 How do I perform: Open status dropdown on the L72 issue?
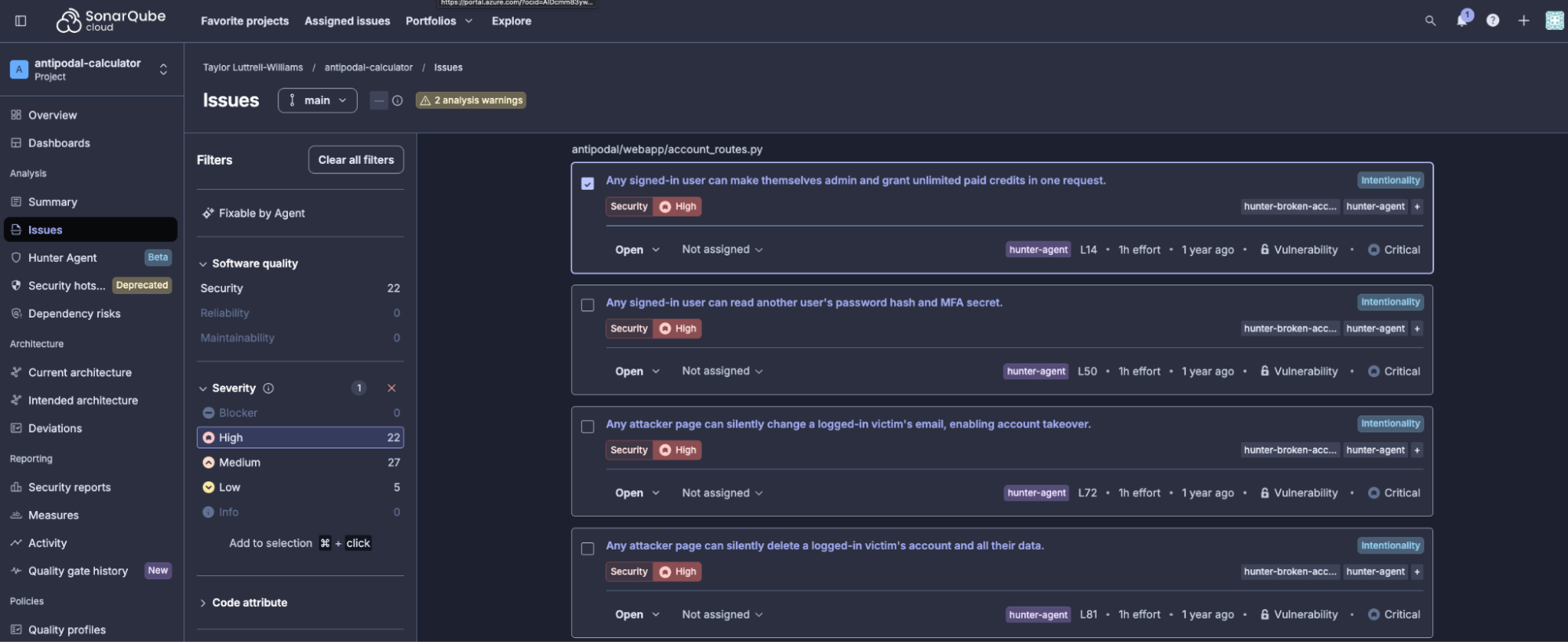(x=637, y=493)
